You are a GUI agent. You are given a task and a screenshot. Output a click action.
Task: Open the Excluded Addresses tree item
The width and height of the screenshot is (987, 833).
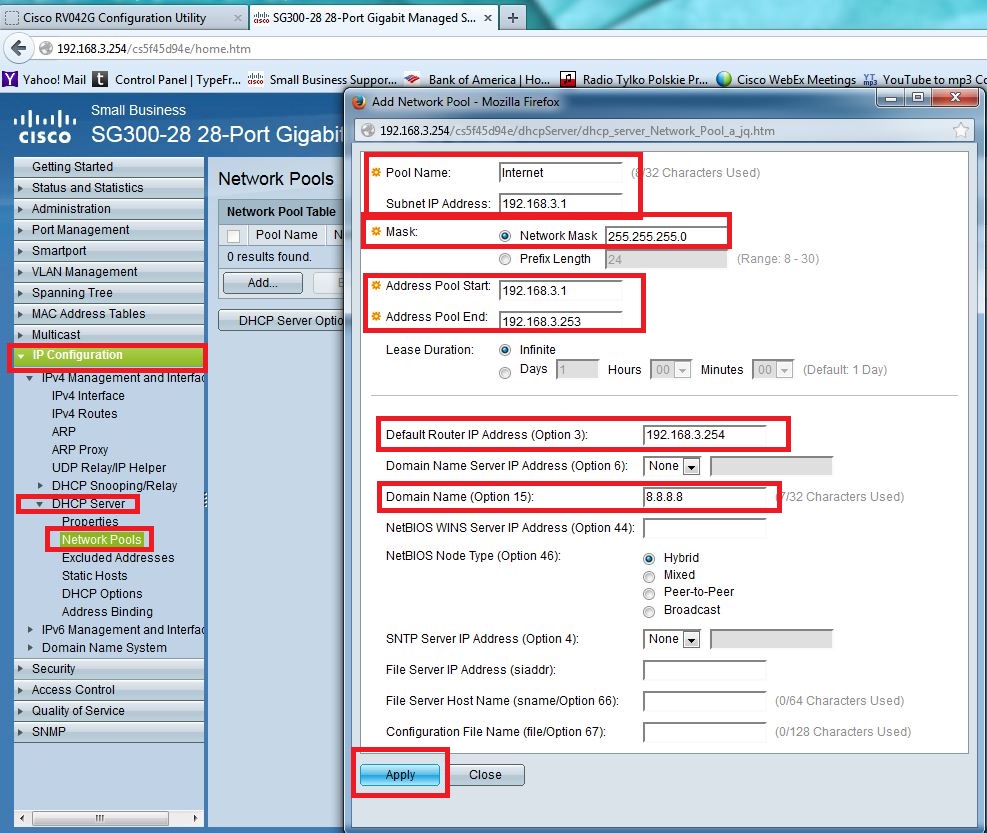[x=118, y=558]
